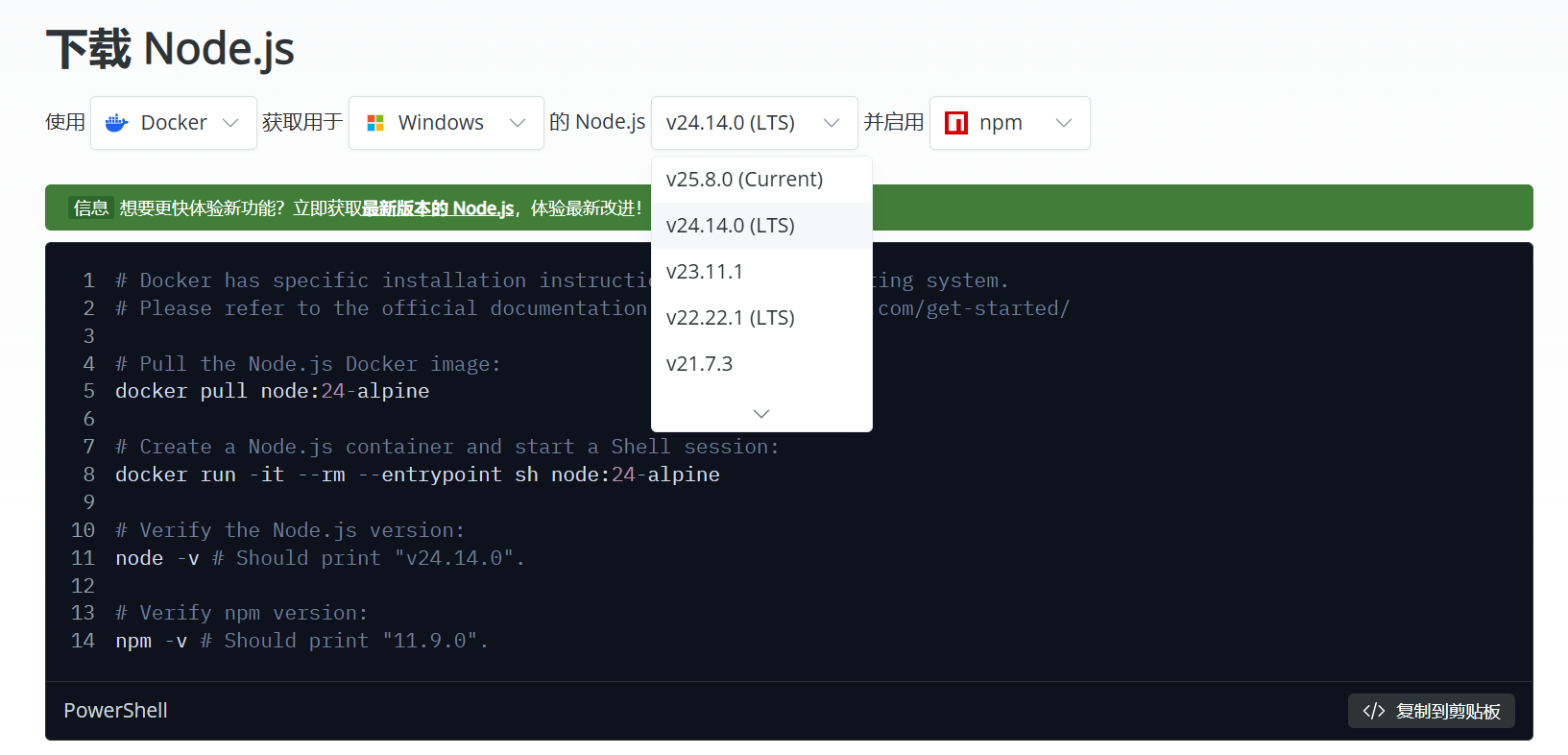Screen dimensions: 1568x755
Task: Click the code brackets icon on copy button
Action: (x=1373, y=711)
